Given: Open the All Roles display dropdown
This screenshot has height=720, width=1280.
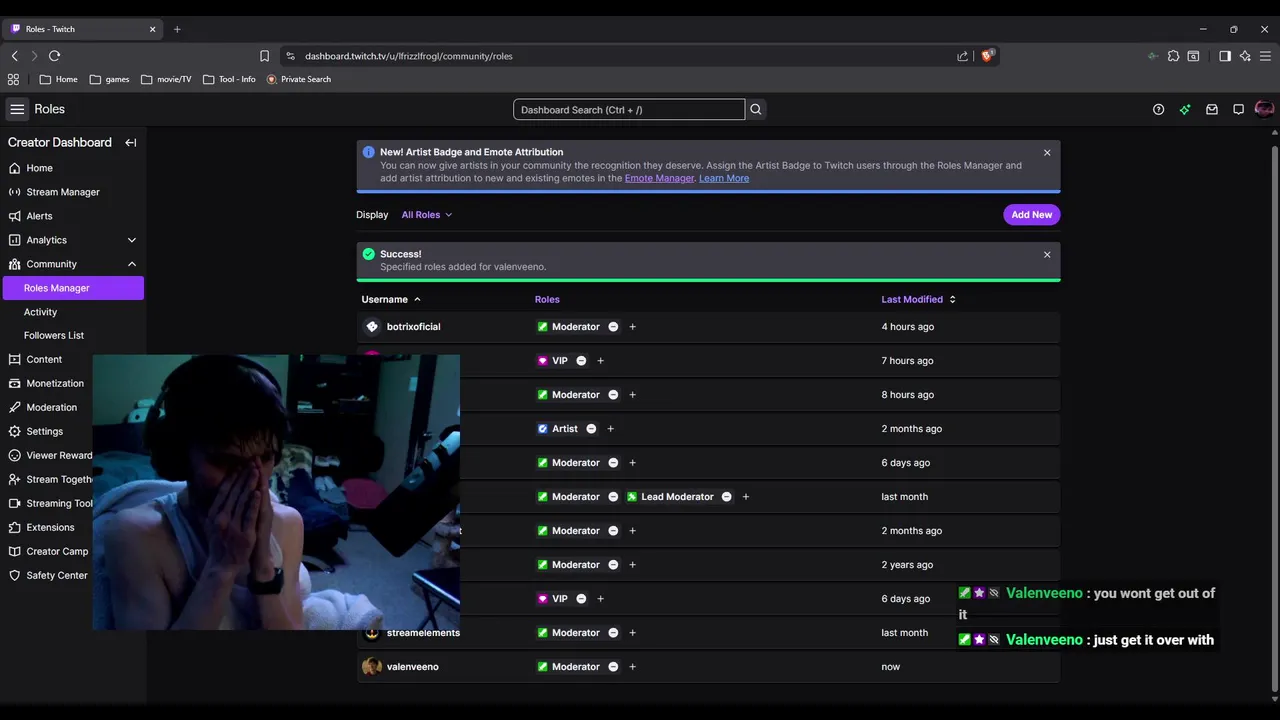Looking at the screenshot, I should click(427, 215).
